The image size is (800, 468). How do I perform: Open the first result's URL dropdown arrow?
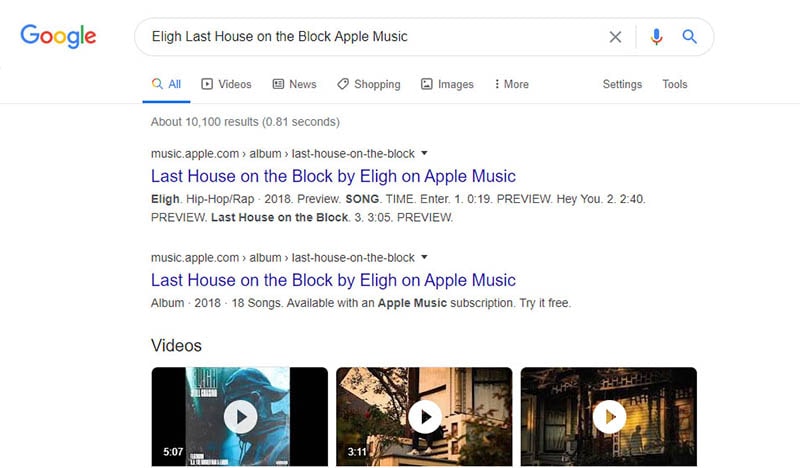[424, 153]
